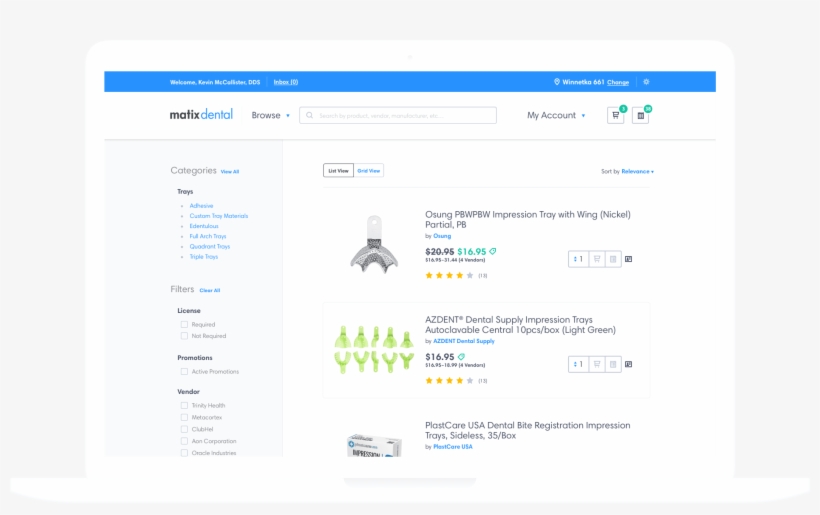The height and width of the screenshot is (515, 820).
Task: Add Osung Impression Tray to cart
Action: 597,259
